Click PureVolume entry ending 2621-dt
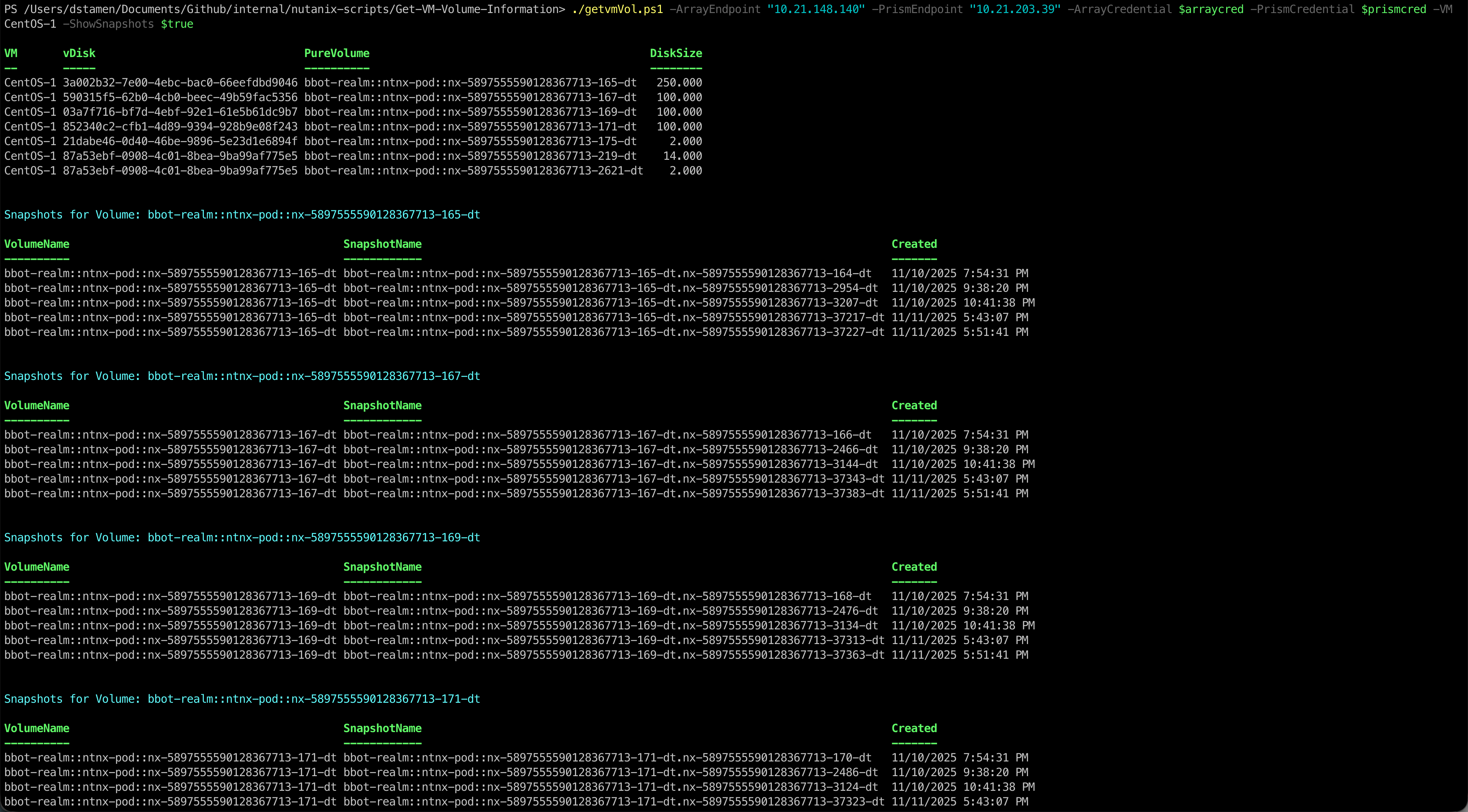Image resolution: width=1468 pixels, height=812 pixels. [x=473, y=170]
